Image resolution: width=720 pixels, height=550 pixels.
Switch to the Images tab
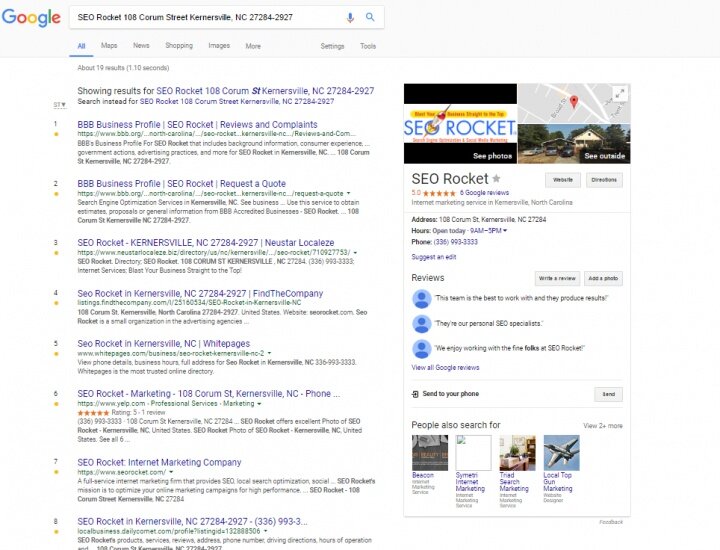[219, 45]
